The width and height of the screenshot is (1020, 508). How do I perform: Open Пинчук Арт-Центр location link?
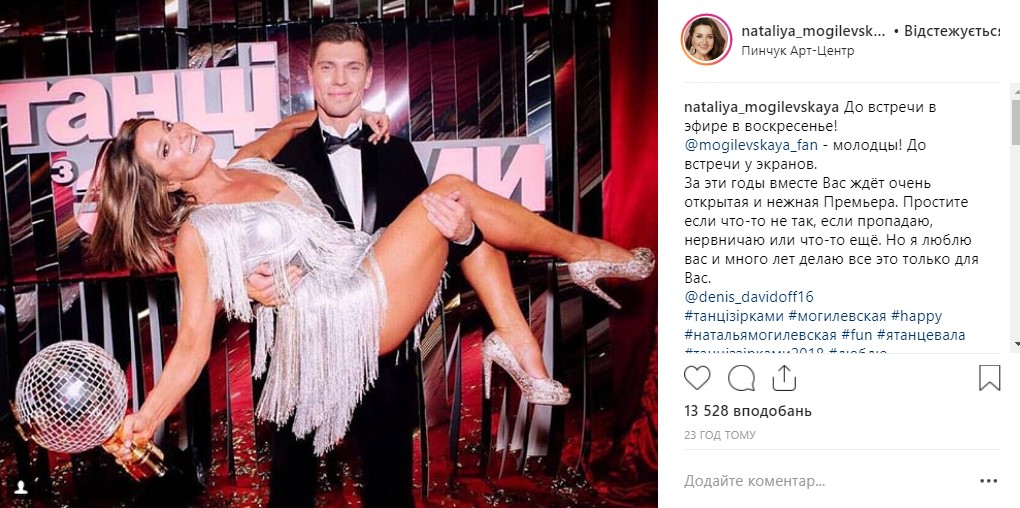(798, 51)
